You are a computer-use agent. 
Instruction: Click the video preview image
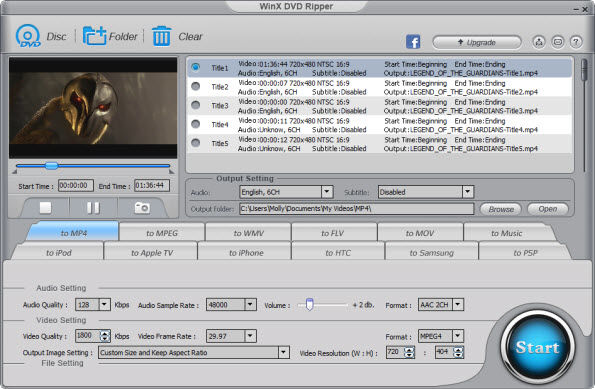pyautogui.click(x=93, y=108)
